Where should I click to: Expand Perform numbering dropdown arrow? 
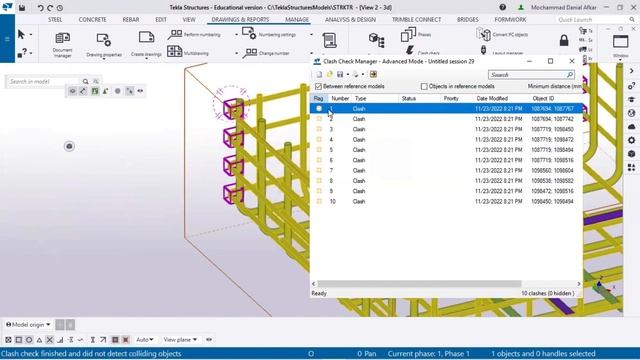pos(236,35)
